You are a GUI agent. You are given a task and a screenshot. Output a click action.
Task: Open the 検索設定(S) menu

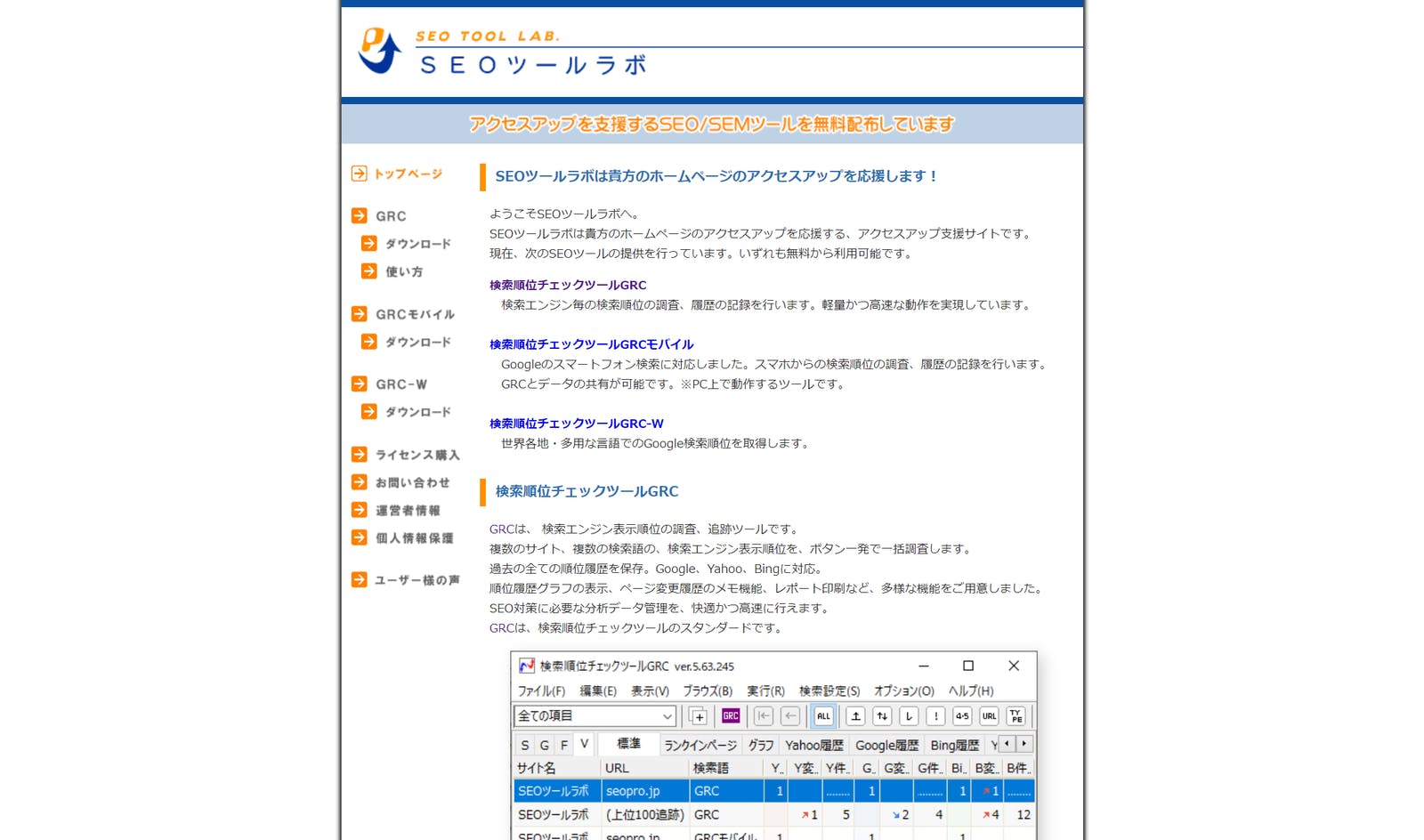pos(829,691)
